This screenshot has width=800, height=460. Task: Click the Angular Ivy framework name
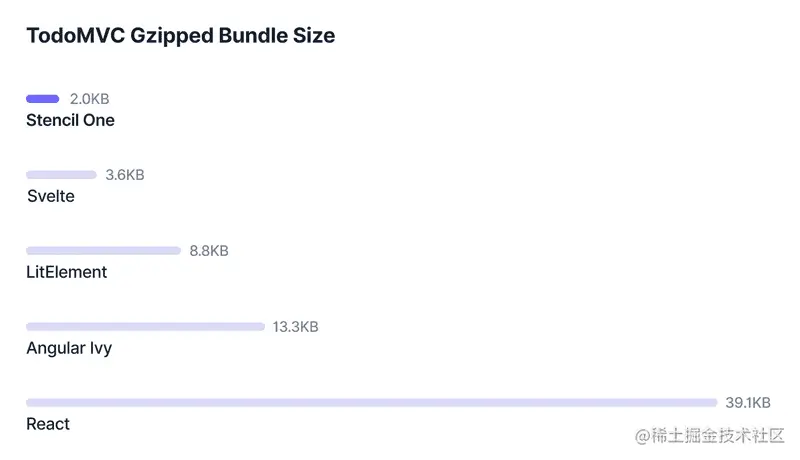[69, 348]
